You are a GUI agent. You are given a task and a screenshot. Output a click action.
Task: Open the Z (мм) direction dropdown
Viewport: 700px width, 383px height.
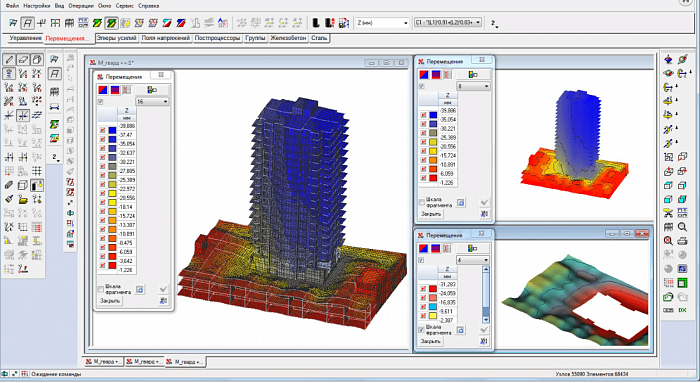(382, 22)
